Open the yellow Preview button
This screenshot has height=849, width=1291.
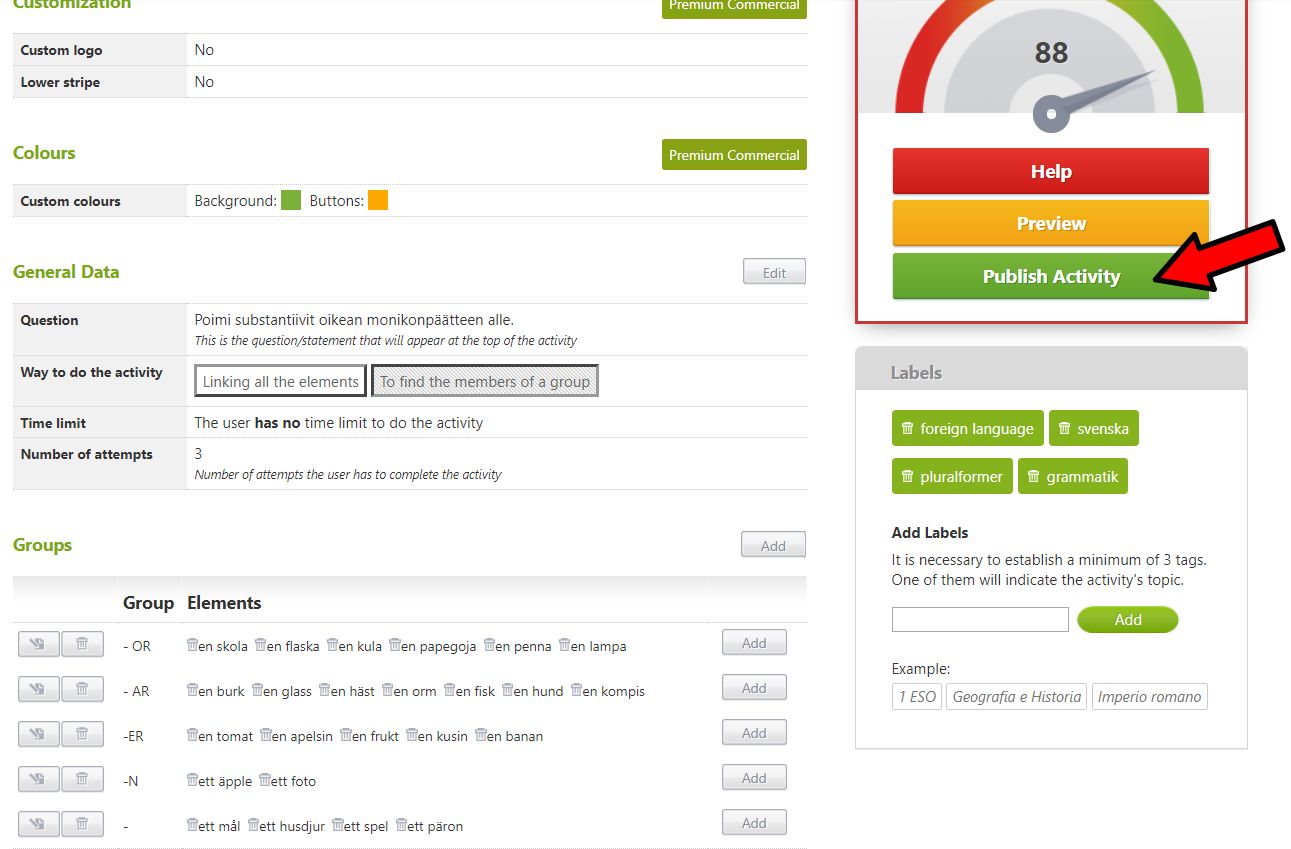point(1050,223)
